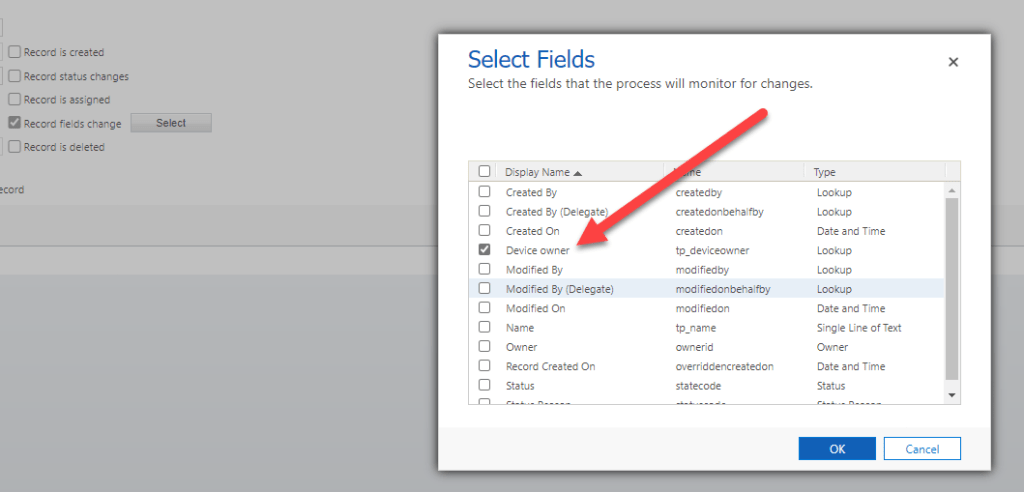Screen dimensions: 1024x492
Task: Tick the Owner field checkbox
Action: [x=485, y=347]
